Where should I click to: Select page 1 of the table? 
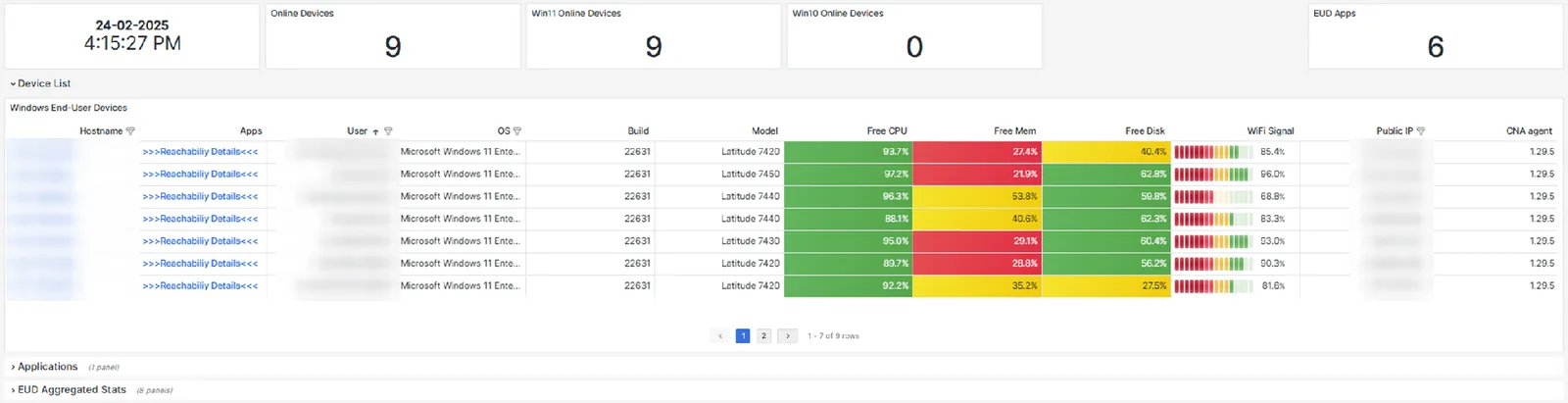743,335
